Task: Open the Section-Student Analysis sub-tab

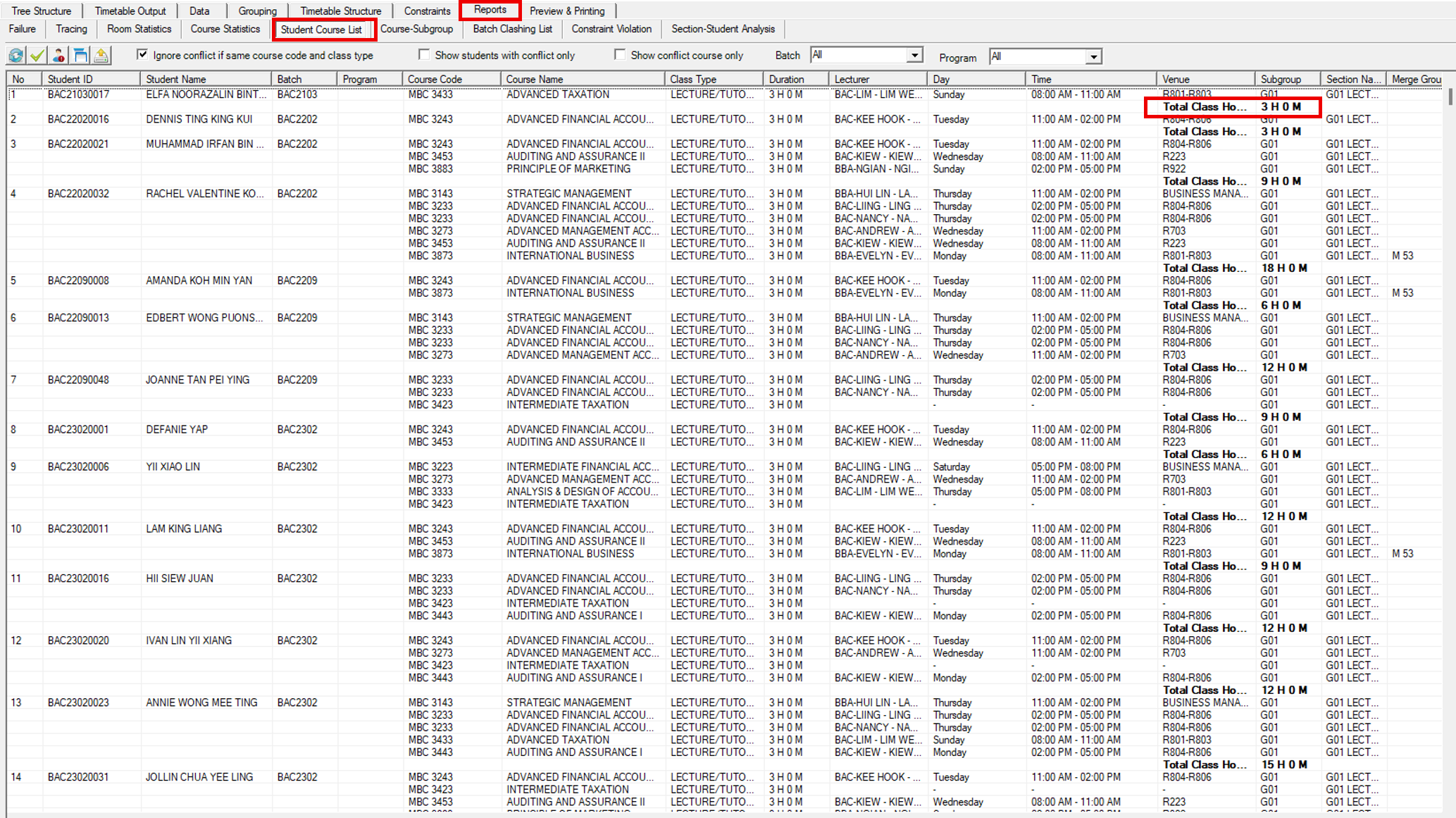Action: click(x=723, y=29)
